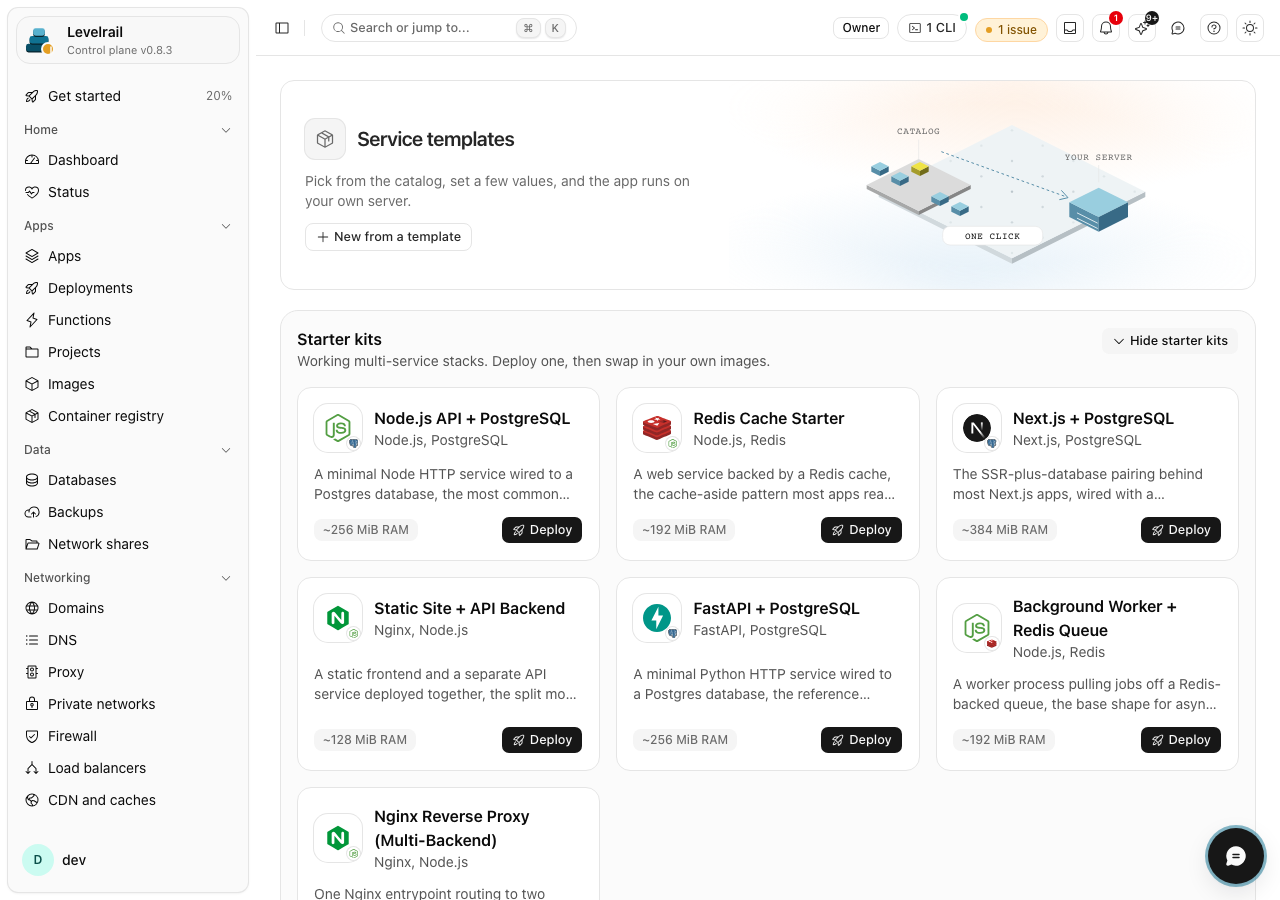Click the inbox tray icon
The height and width of the screenshot is (900, 1280).
point(1070,28)
